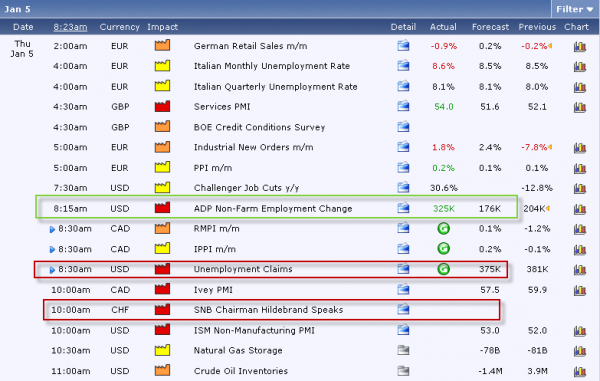Open detail folder for RMPI m/m
Screen dimensions: 600x381
[x=403, y=228]
